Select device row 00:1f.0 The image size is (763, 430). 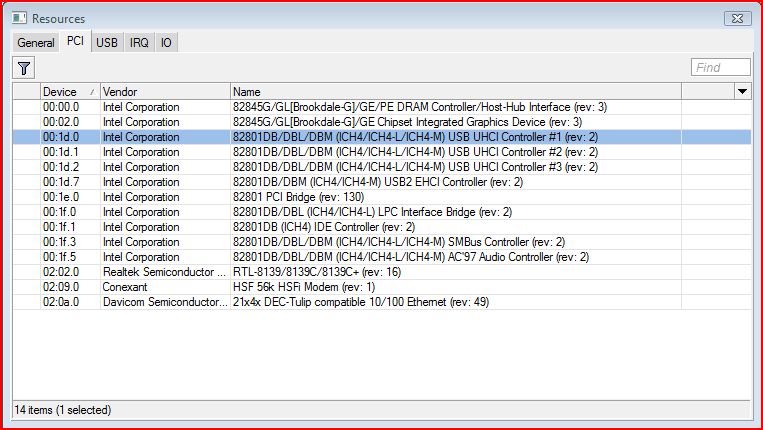tap(382, 212)
